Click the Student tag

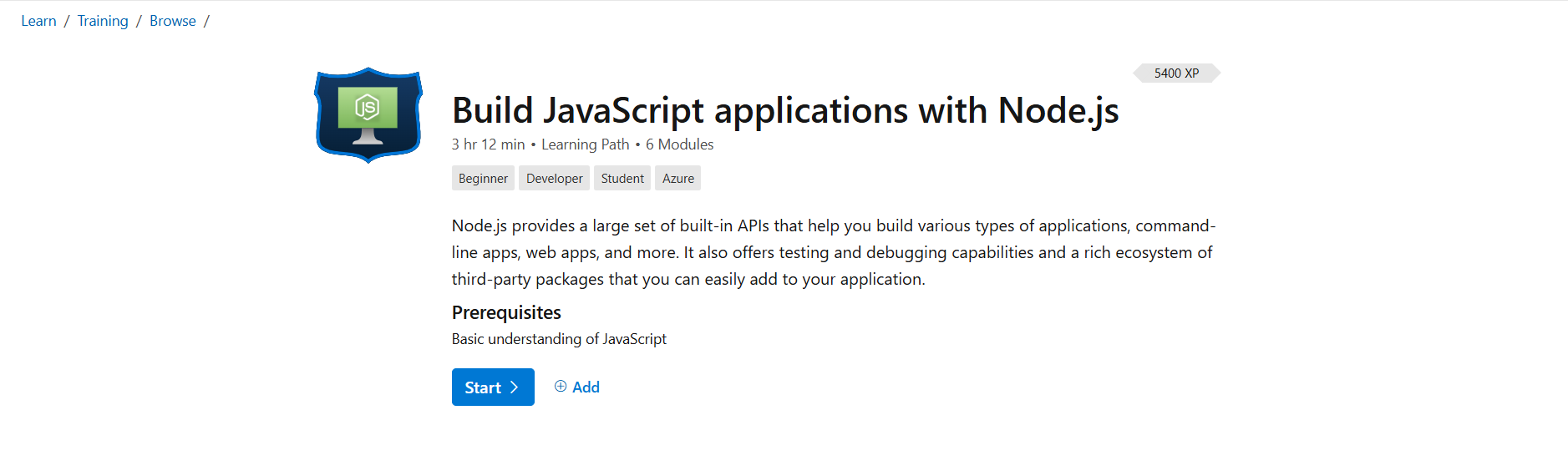(622, 179)
